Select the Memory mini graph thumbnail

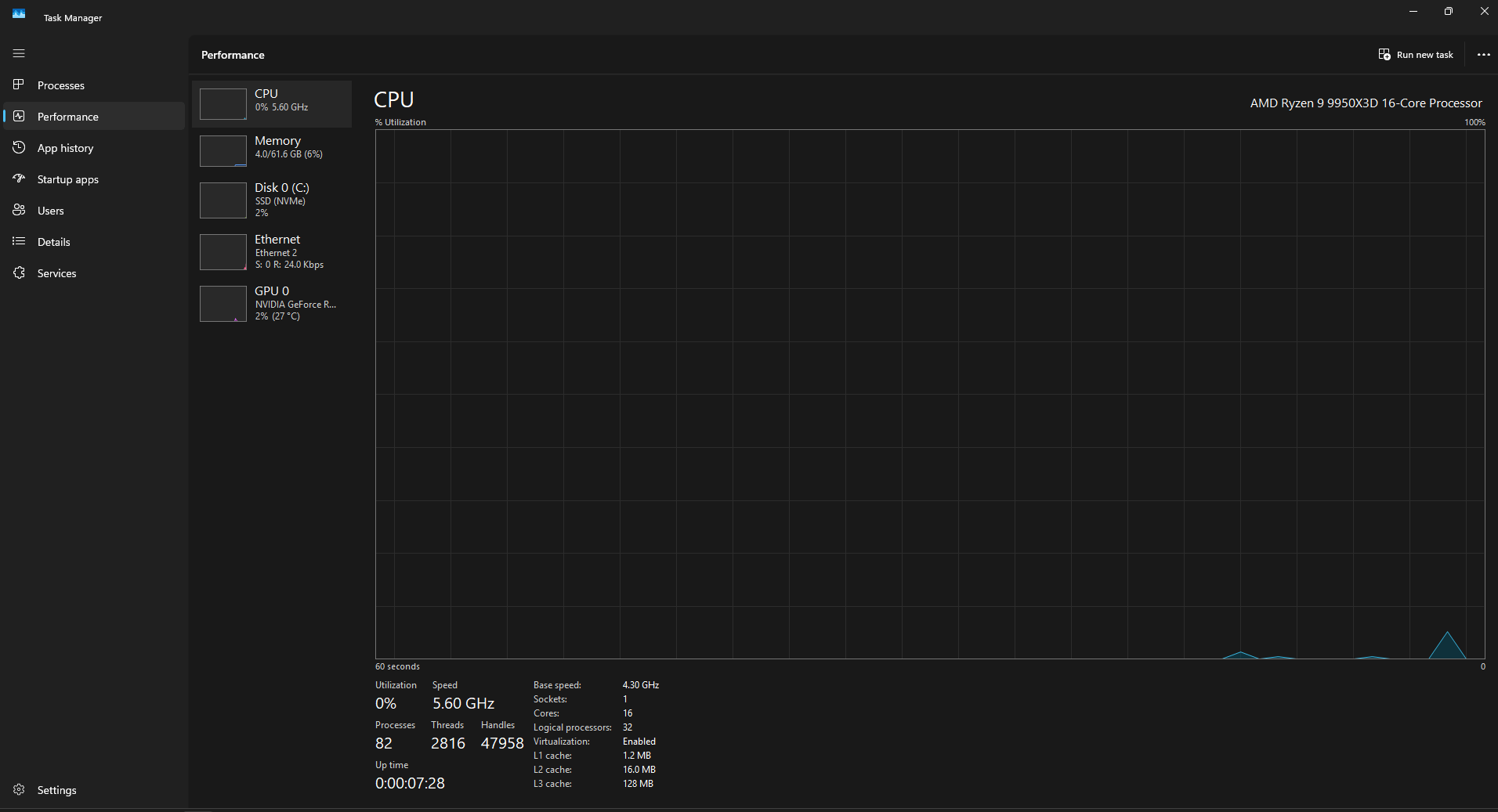[223, 151]
